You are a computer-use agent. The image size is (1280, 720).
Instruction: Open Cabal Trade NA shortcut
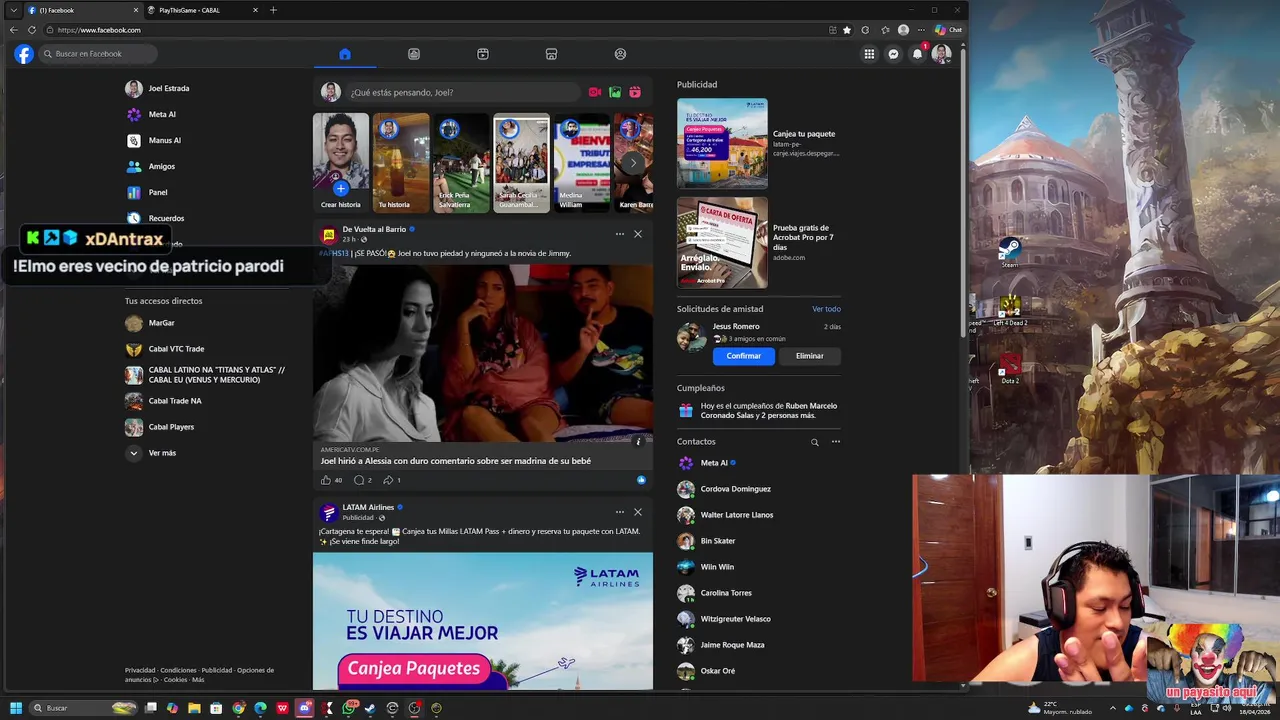[175, 401]
